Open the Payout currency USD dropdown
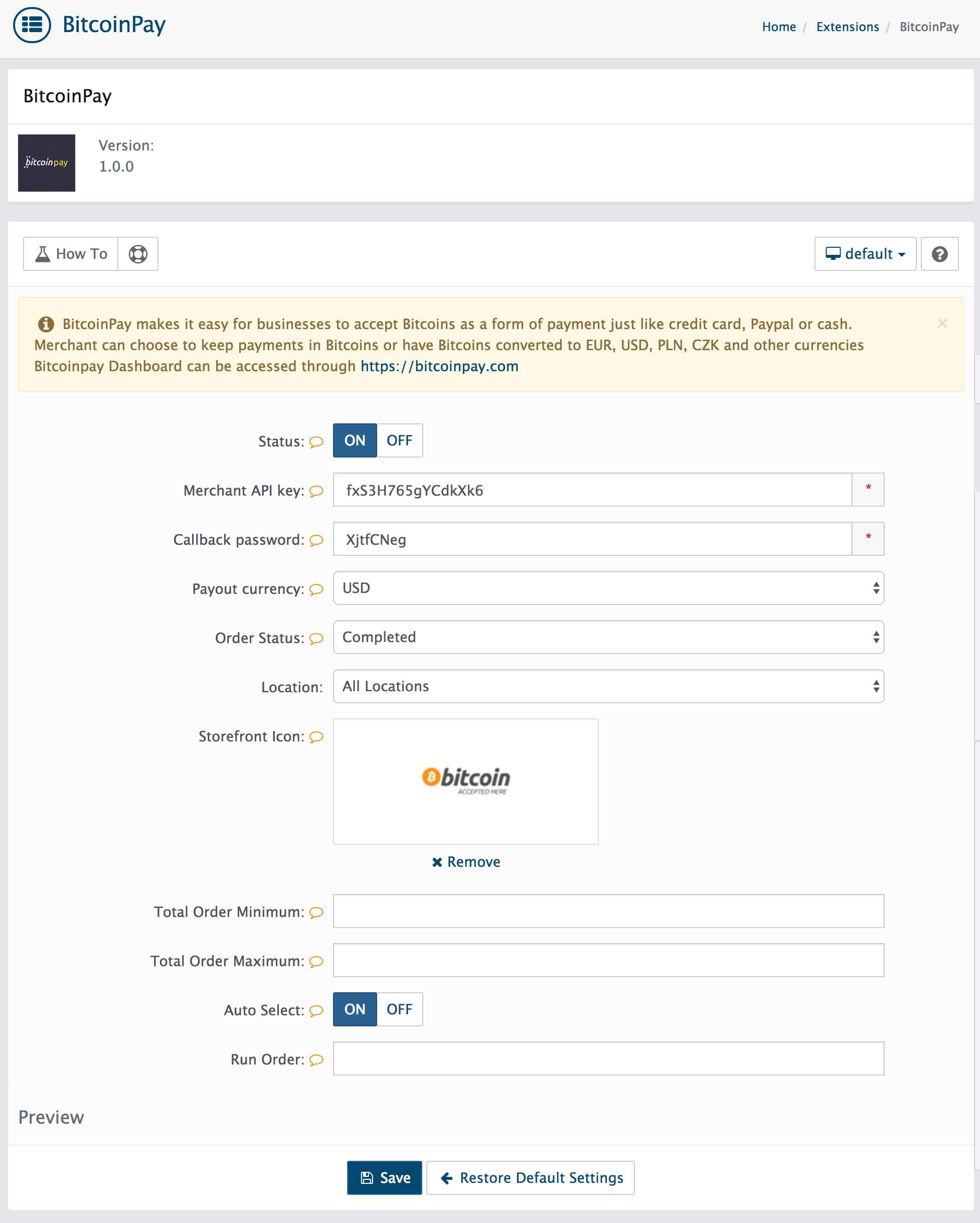 point(608,588)
